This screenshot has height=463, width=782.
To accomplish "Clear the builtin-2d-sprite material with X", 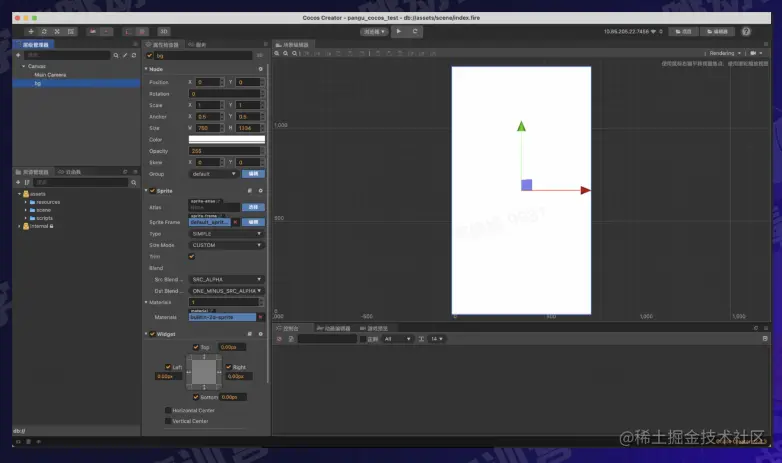I will (x=260, y=317).
